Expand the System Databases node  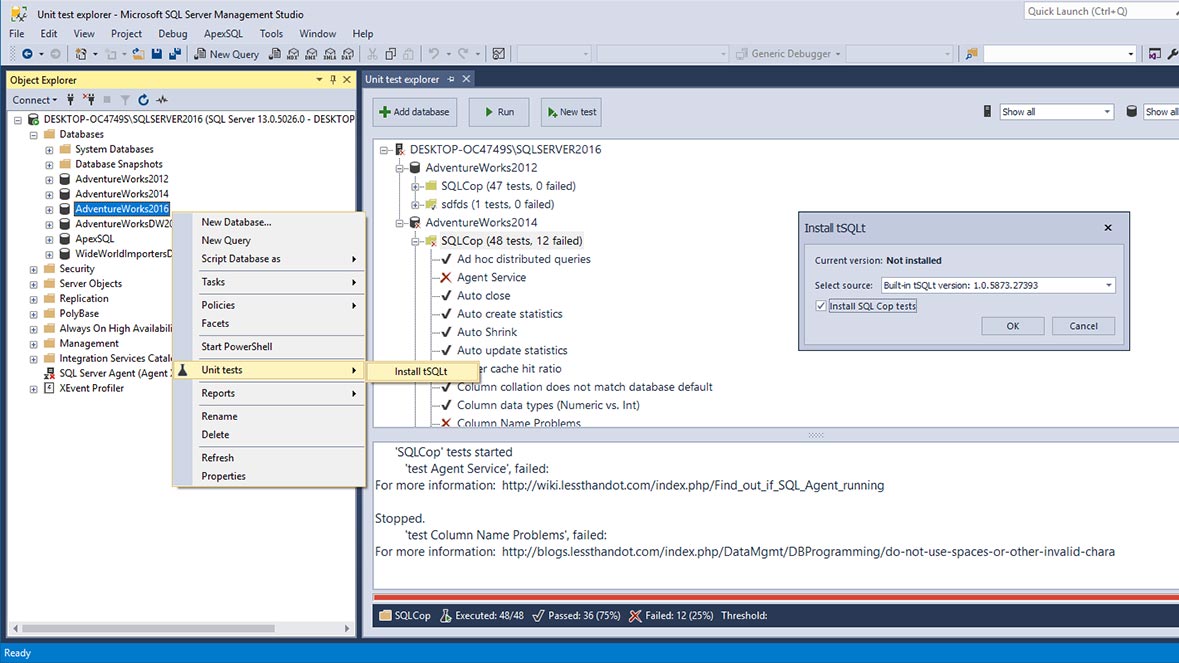[50, 150]
